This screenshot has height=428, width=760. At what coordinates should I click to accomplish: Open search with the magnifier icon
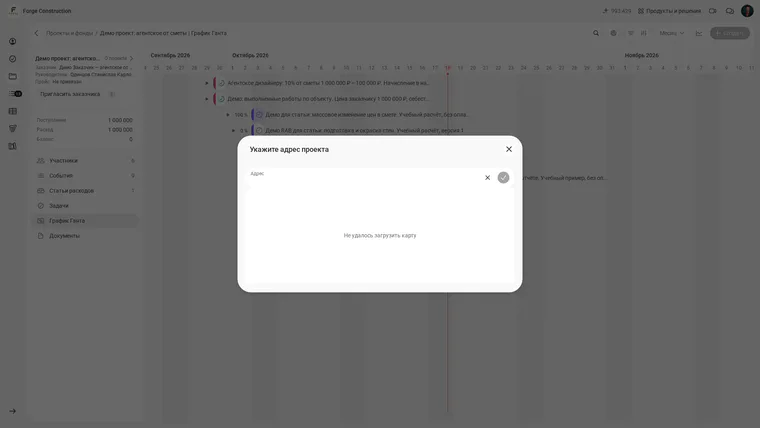click(x=596, y=33)
